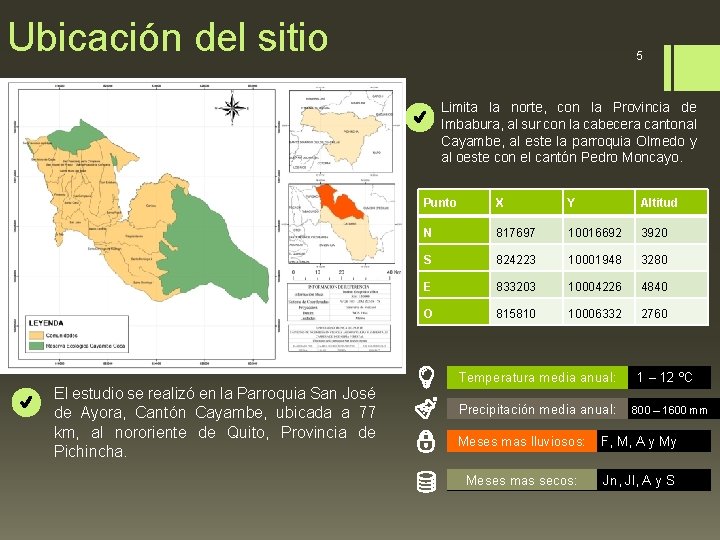
Task: Click the 'Reserva Ecológica Cayambe Coca' legend label
Action: [85, 346]
